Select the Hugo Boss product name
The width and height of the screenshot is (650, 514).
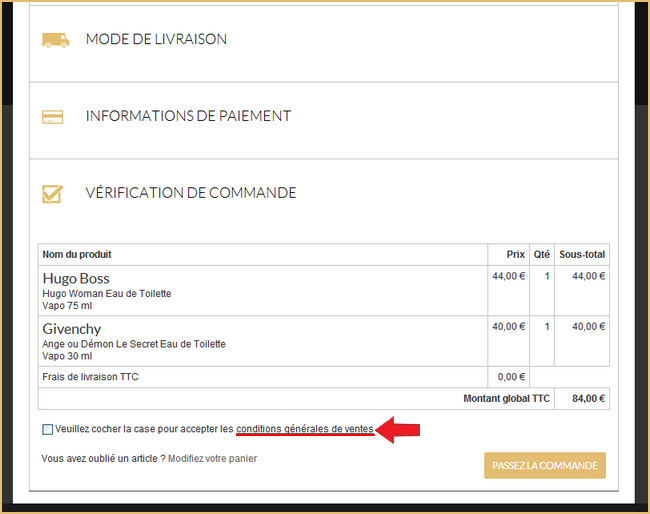(76, 279)
